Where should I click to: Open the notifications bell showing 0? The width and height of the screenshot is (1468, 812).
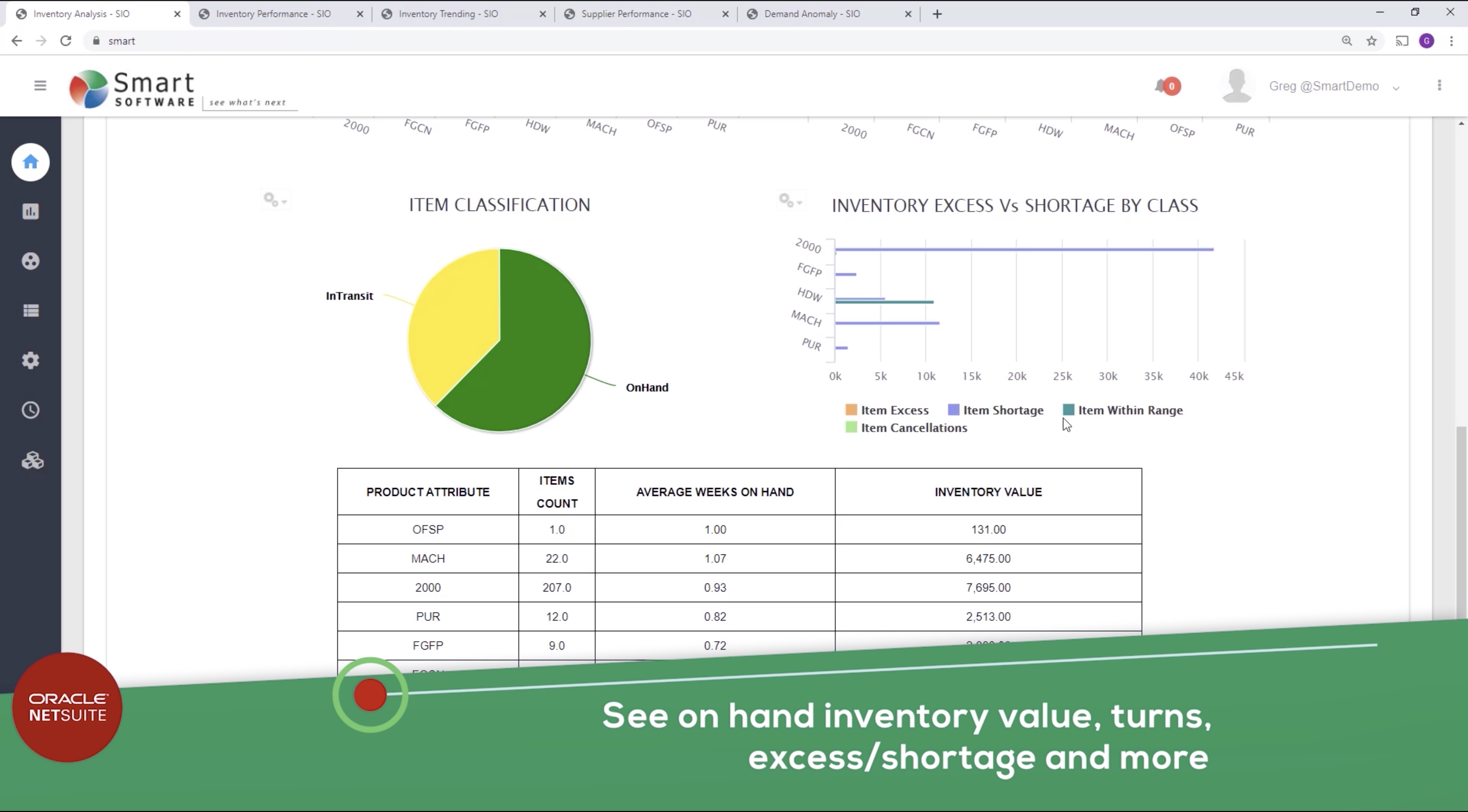(x=1163, y=86)
